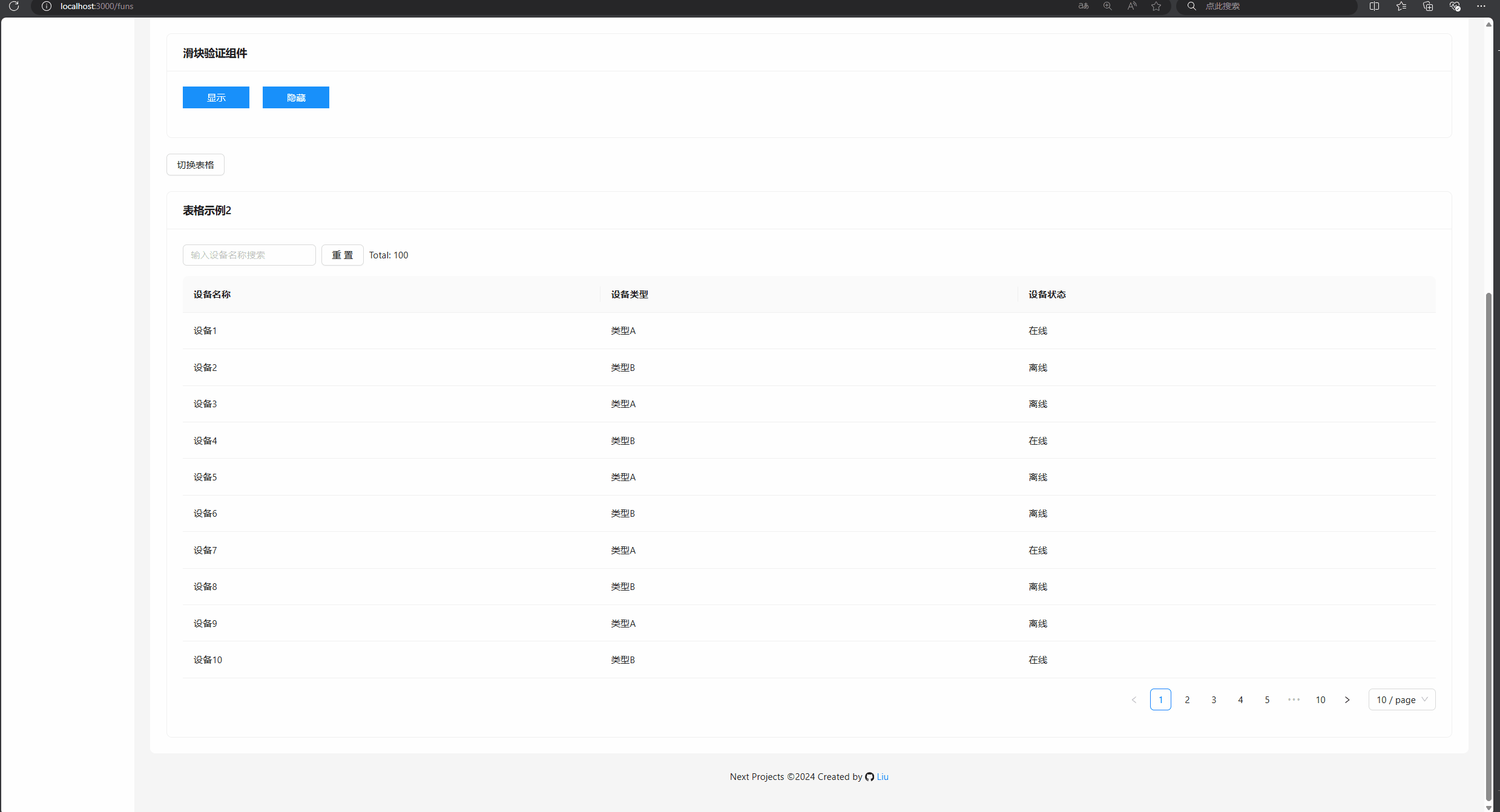Screen dimensions: 1500x812
Task: Click the read aloud icon
Action: [x=1131, y=6]
